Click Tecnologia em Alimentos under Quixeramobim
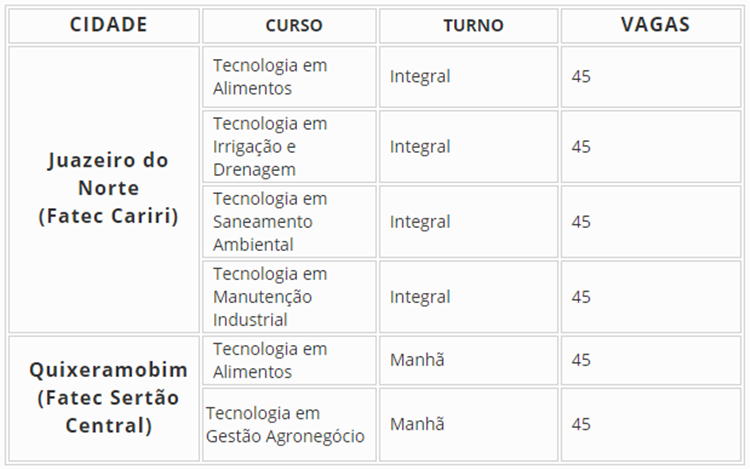 (x=270, y=360)
